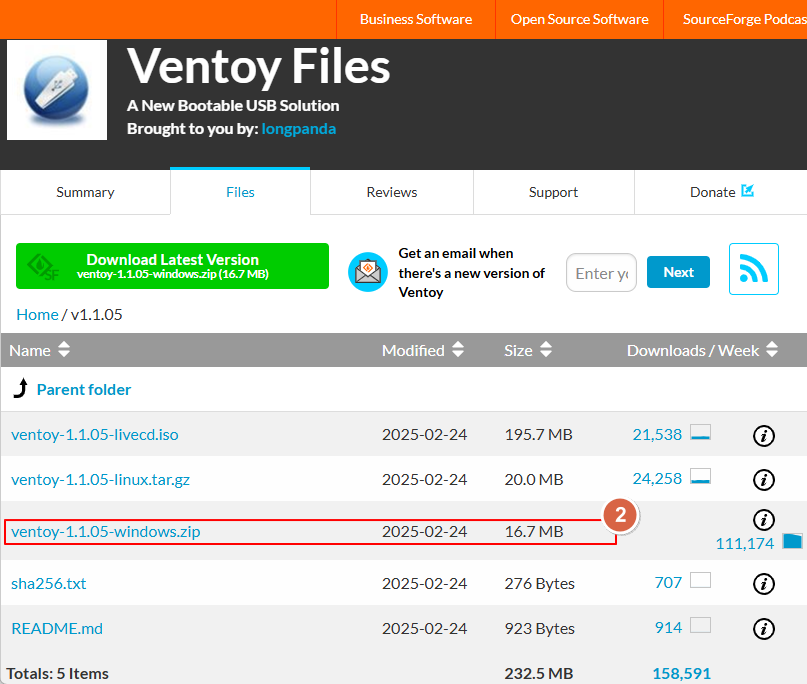This screenshot has height=684, width=807.
Task: Click the external link icon beside Donate
Action: 747,190
